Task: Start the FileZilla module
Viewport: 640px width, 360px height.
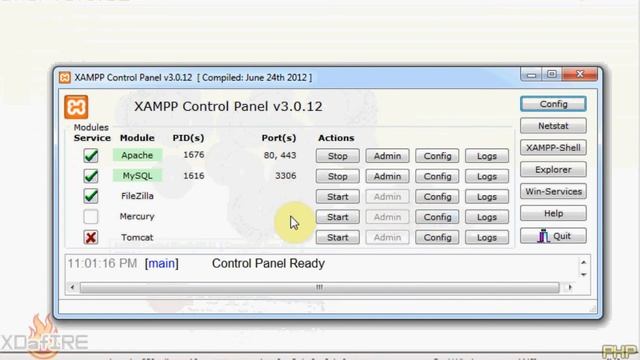Action: [x=338, y=197]
